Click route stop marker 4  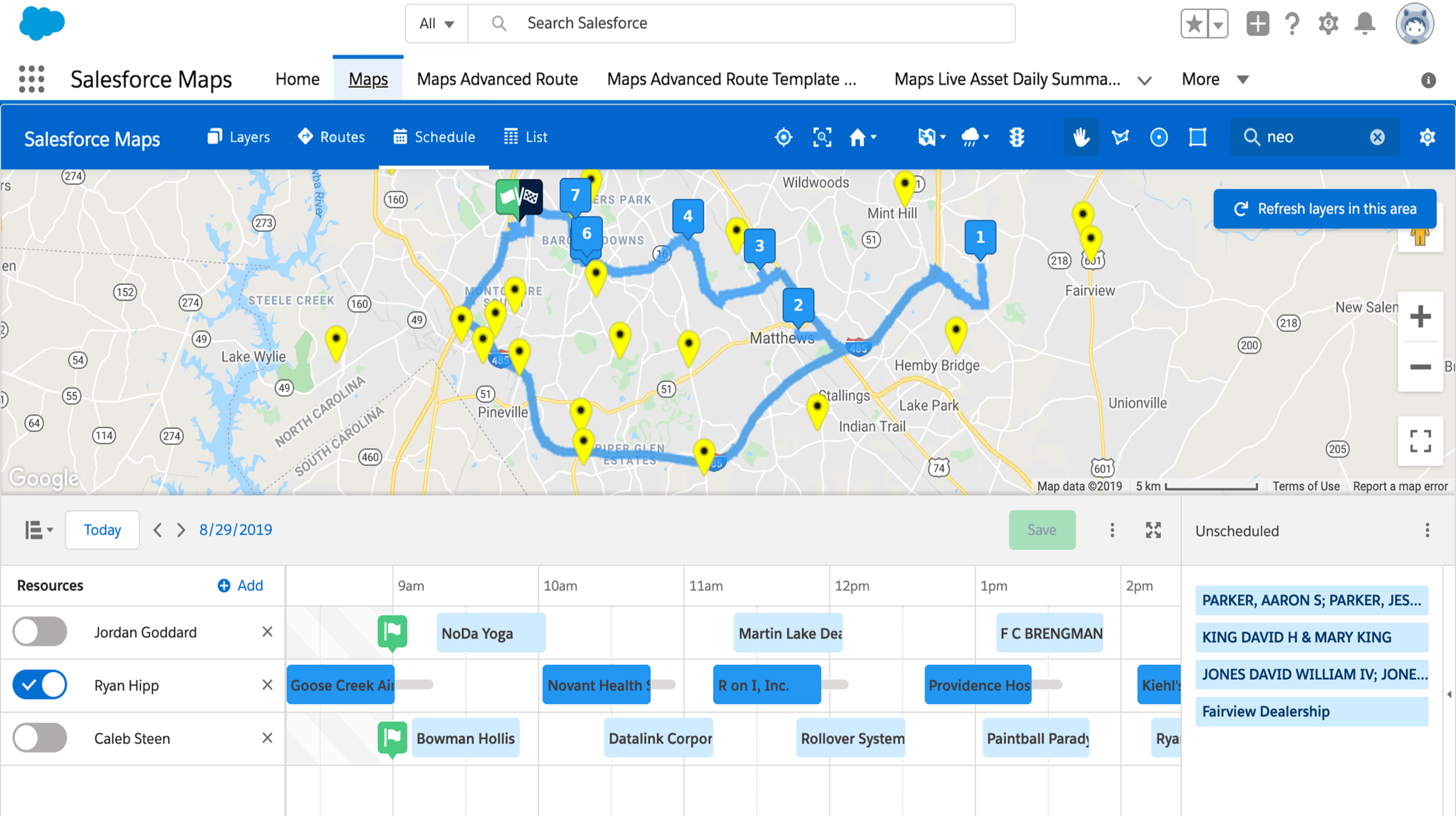[x=688, y=217]
